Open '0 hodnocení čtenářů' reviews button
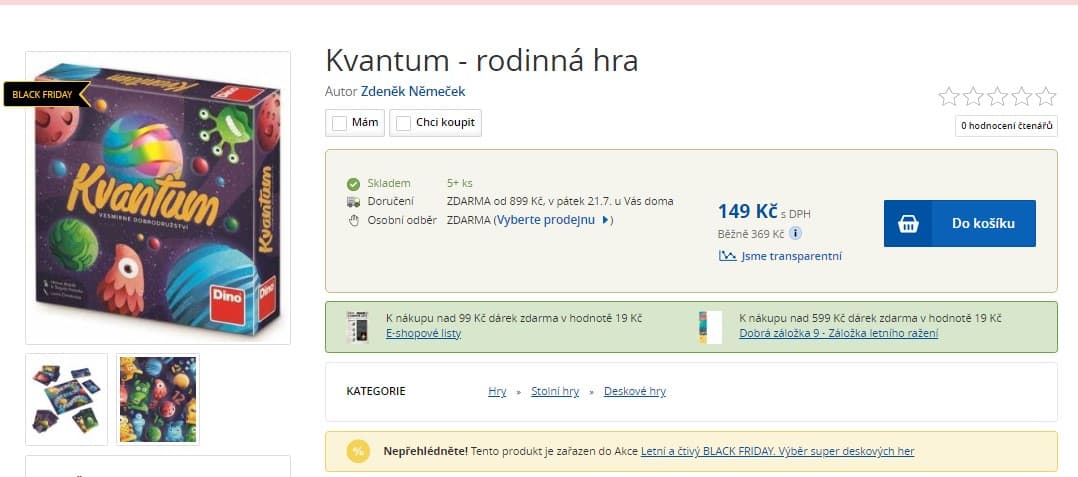 coord(1006,126)
